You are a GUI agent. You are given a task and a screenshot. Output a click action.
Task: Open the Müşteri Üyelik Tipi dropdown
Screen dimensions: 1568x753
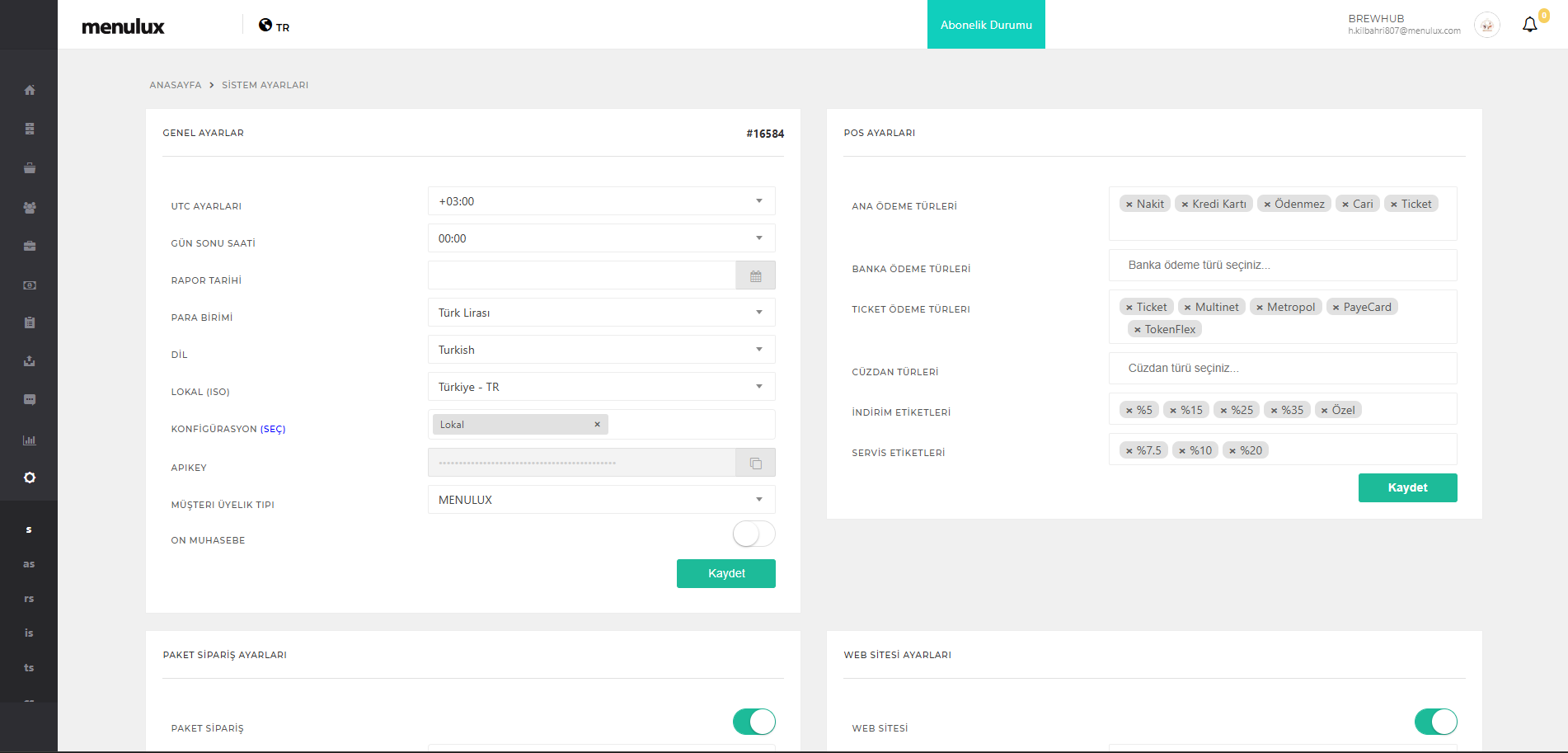tap(601, 500)
